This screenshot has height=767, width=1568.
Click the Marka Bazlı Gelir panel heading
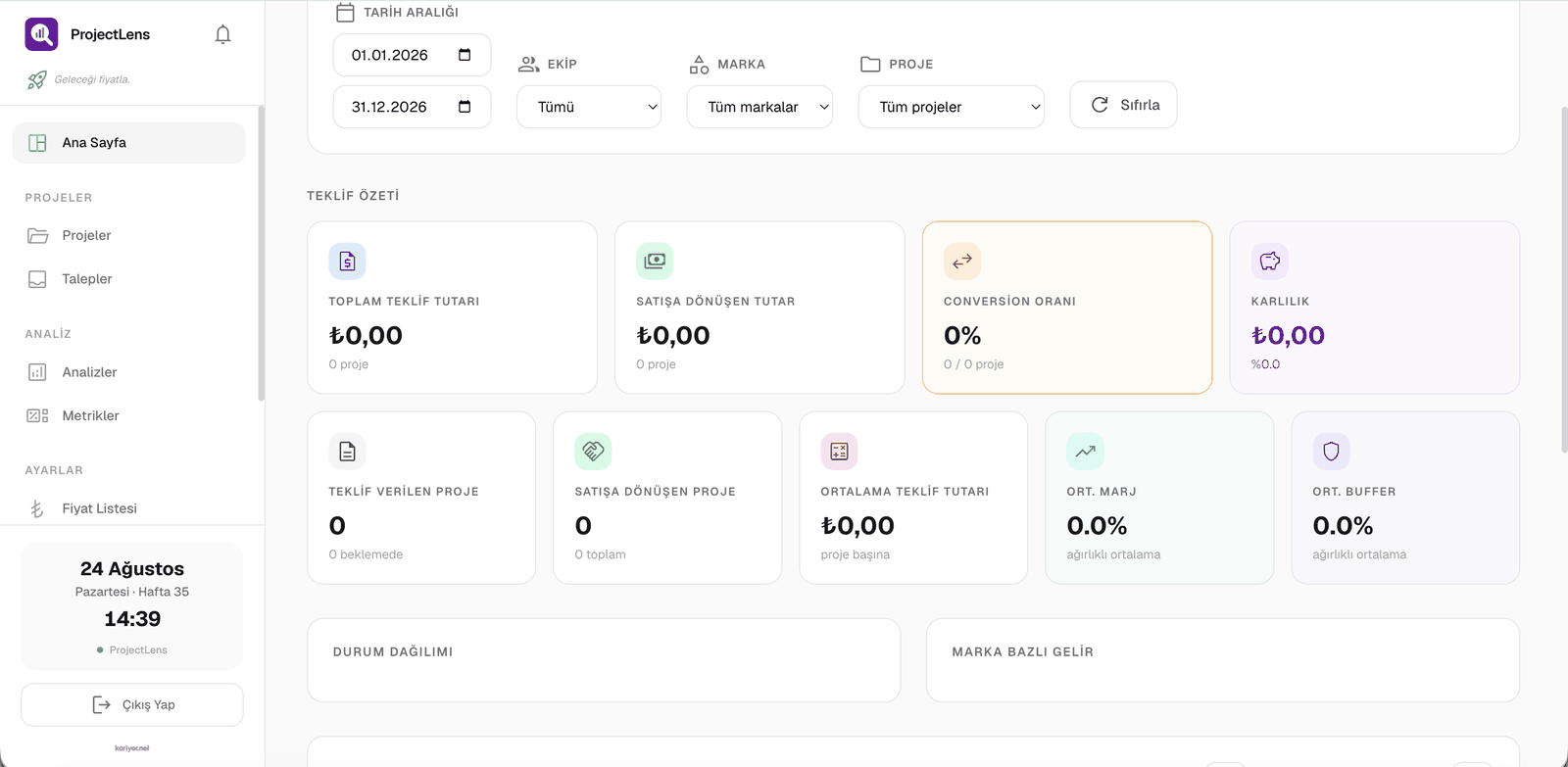click(x=1022, y=651)
